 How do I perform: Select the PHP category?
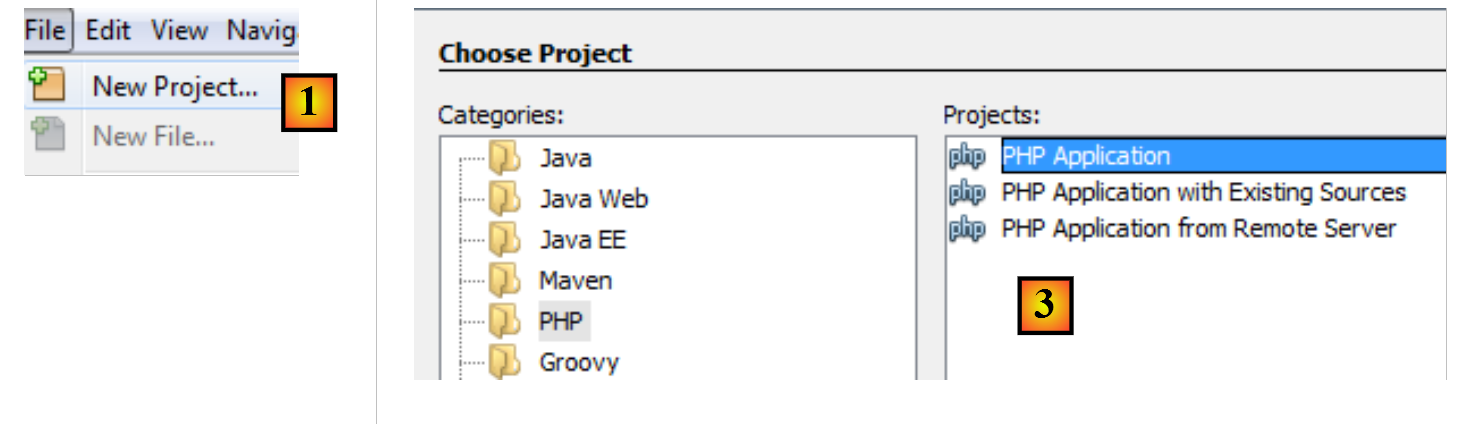click(561, 322)
